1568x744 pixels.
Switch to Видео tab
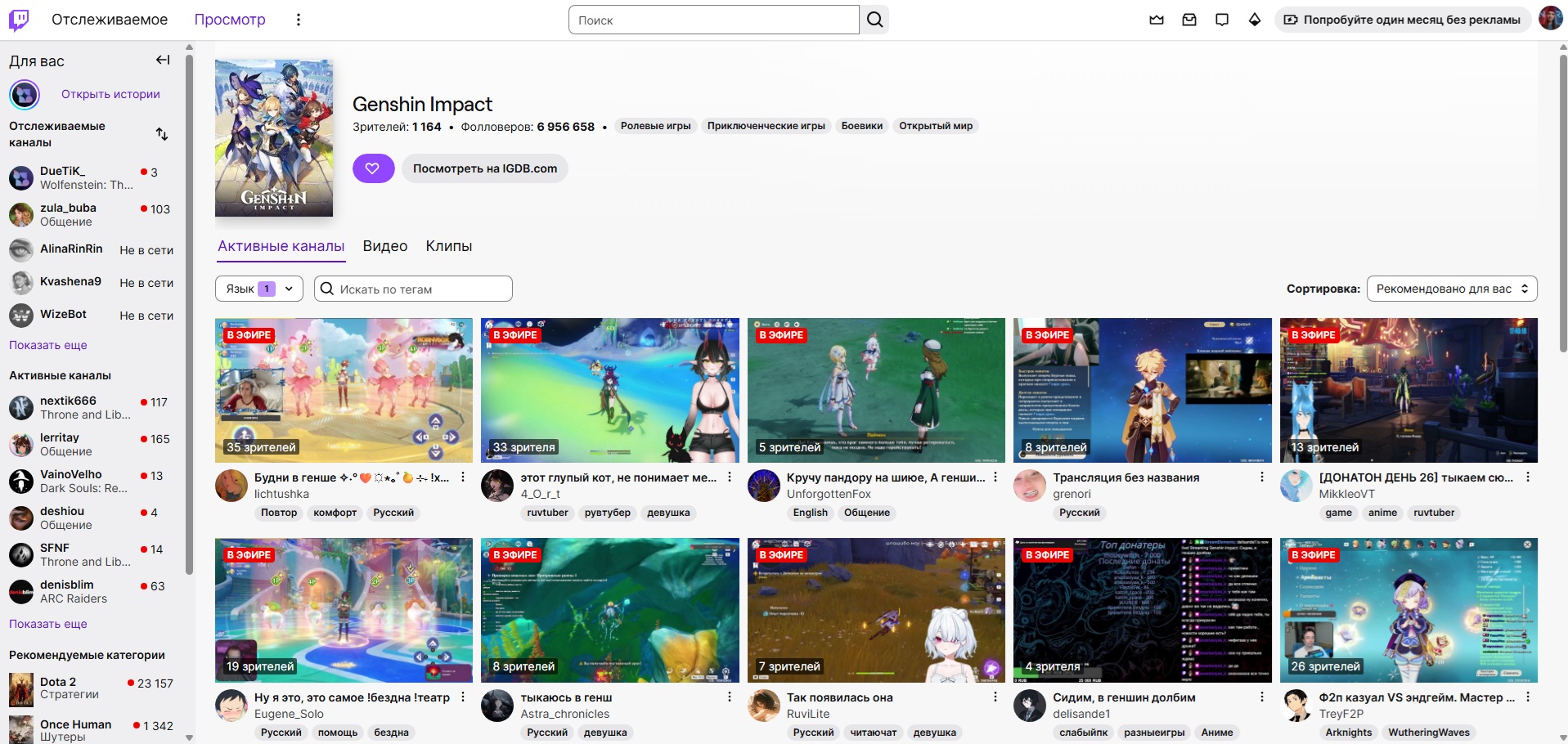385,246
